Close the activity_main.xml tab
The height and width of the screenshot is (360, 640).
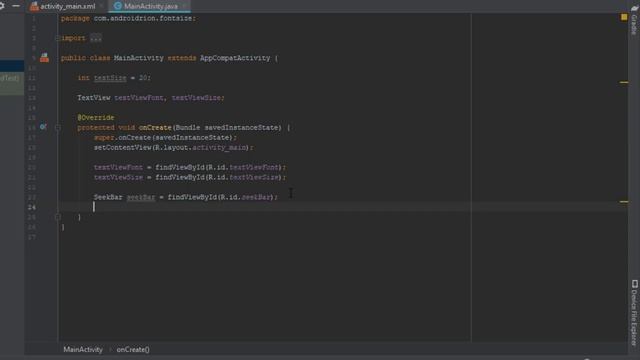101,6
